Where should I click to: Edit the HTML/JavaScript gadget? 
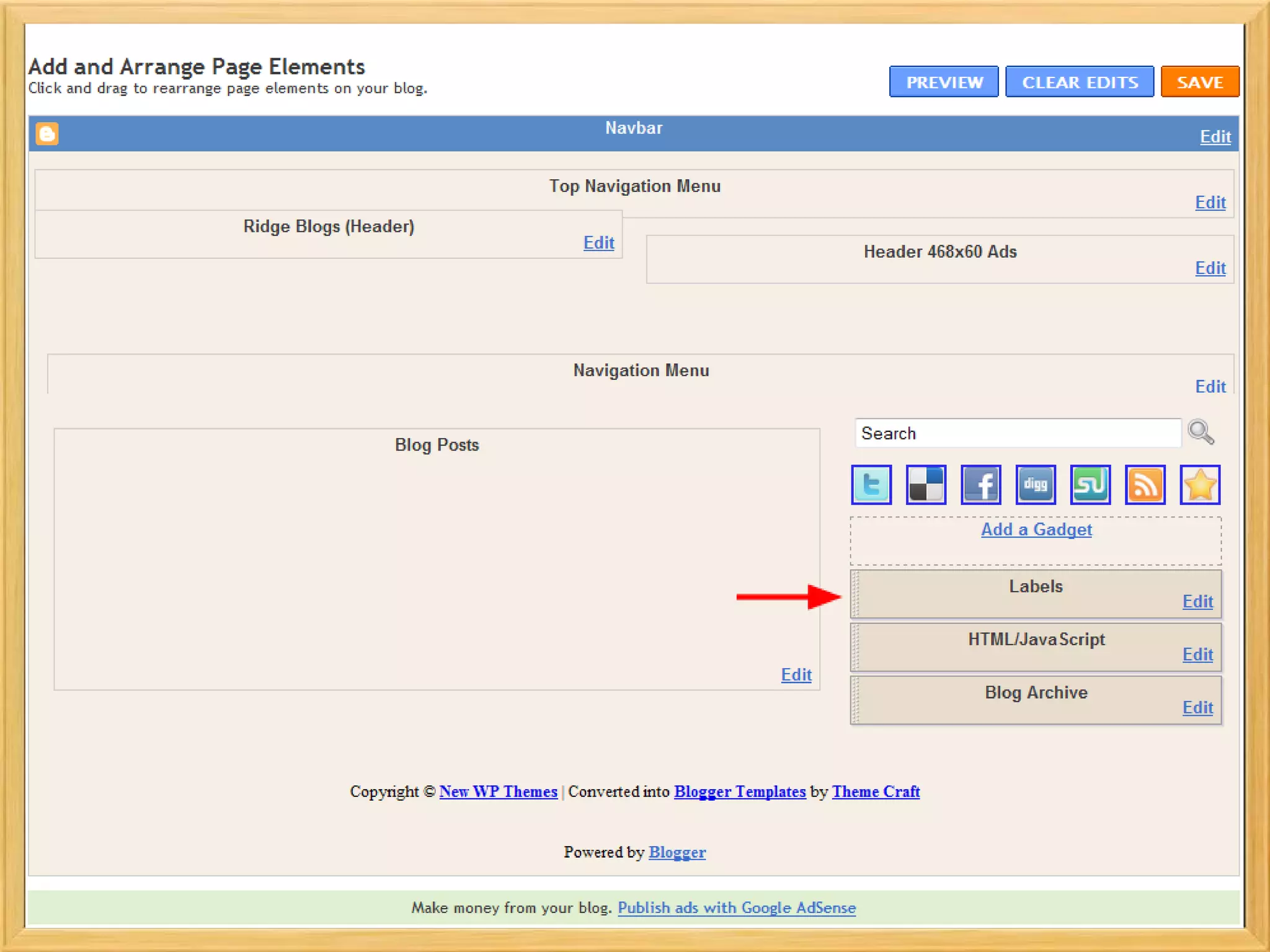pyautogui.click(x=1197, y=654)
